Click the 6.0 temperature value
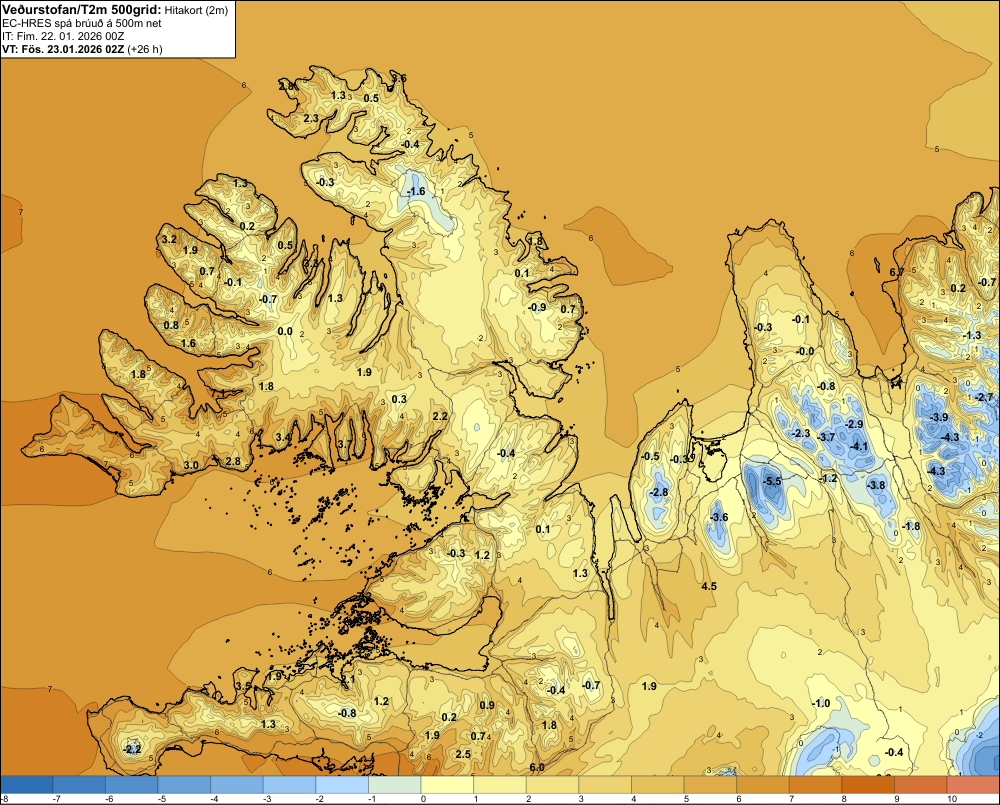This screenshot has height=805, width=1000. (537, 767)
